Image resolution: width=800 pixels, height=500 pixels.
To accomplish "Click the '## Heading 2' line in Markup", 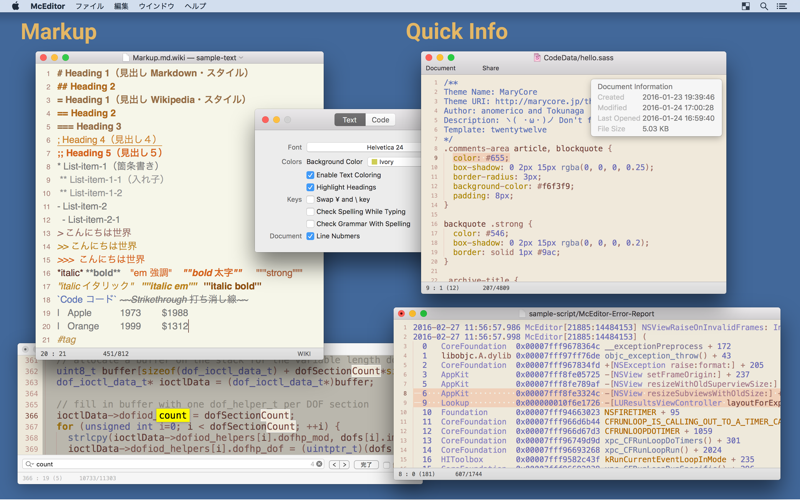I will click(86, 87).
